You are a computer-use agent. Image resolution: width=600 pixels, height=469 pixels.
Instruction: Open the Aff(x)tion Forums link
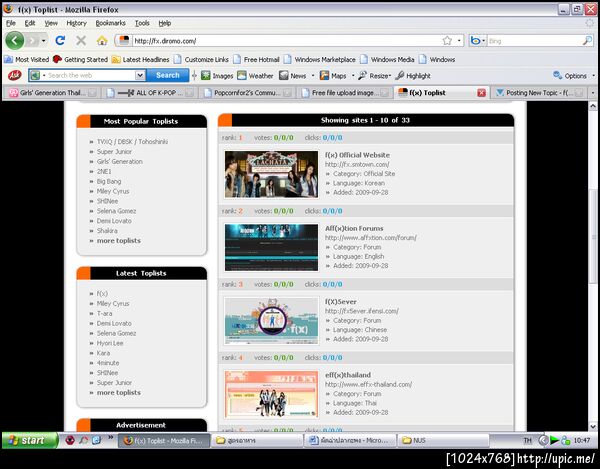pyautogui.click(x=354, y=228)
